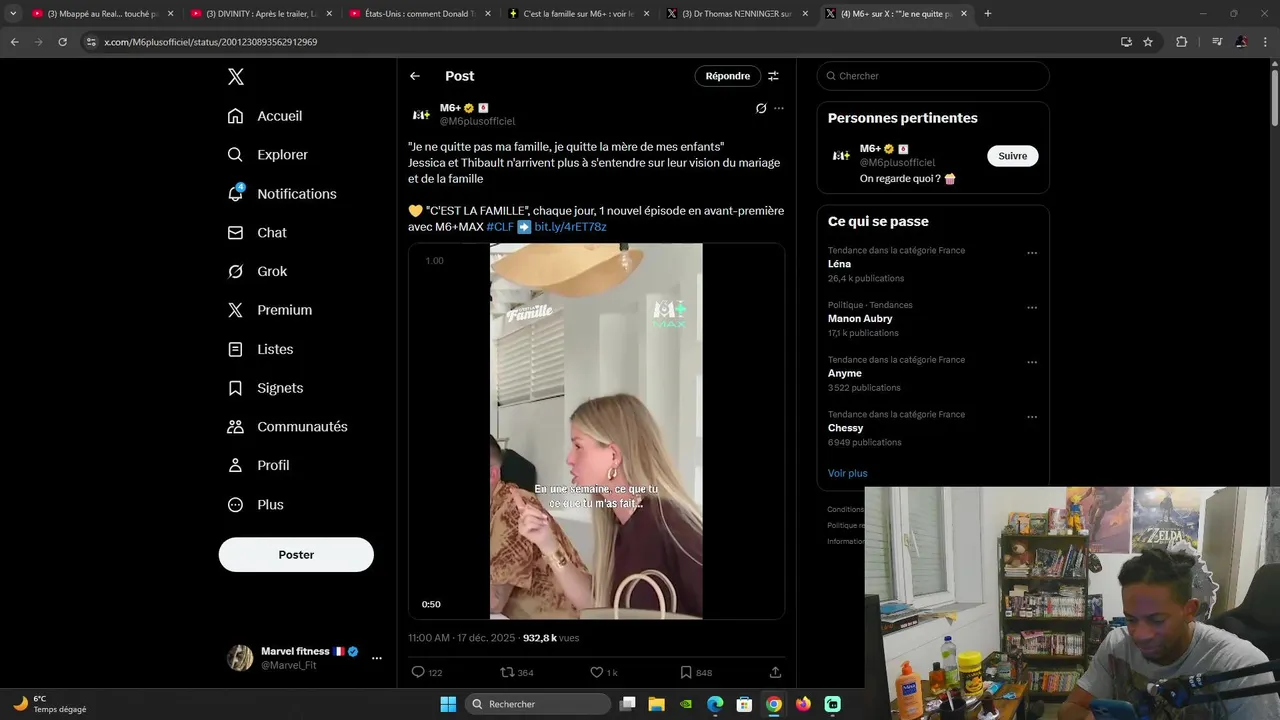Open Premium page
This screenshot has height=720, width=1280.
[x=270, y=310]
